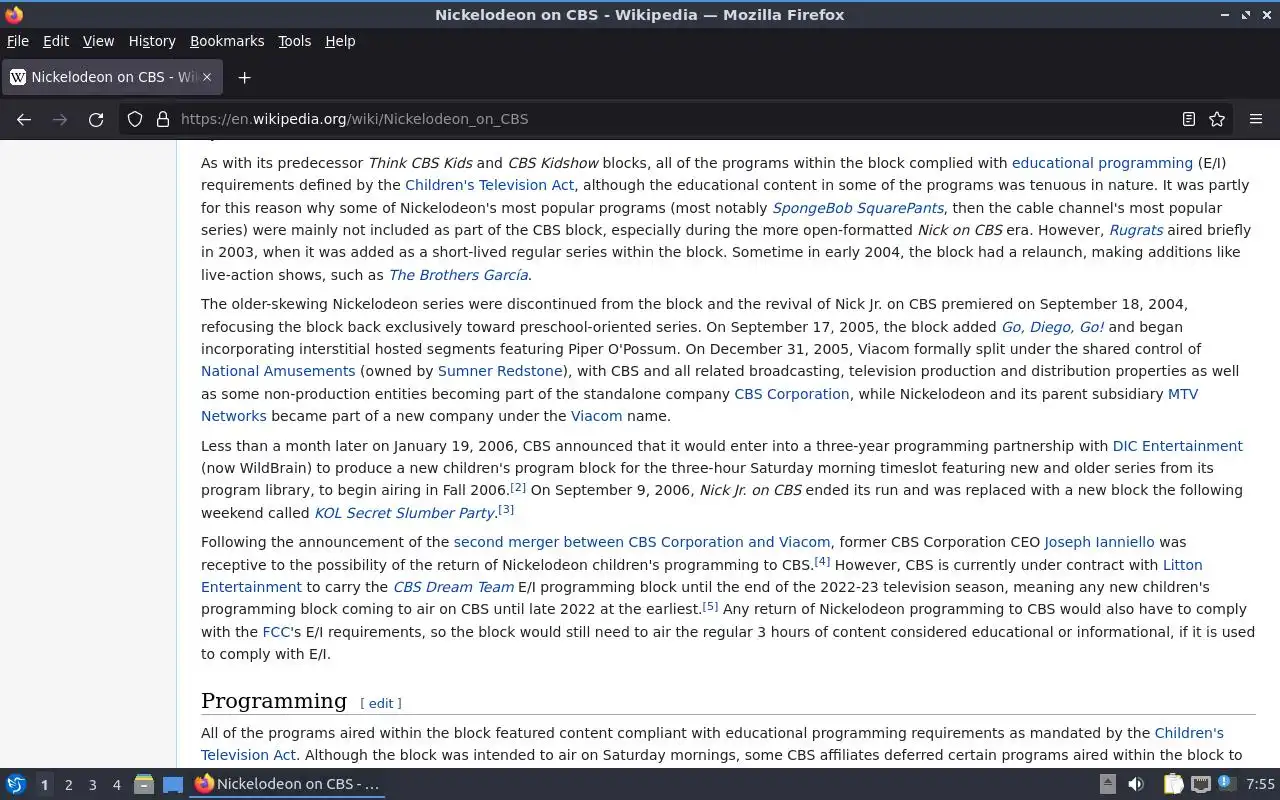The width and height of the screenshot is (1280, 800).
Task: Open the Edit menu
Action: [56, 41]
